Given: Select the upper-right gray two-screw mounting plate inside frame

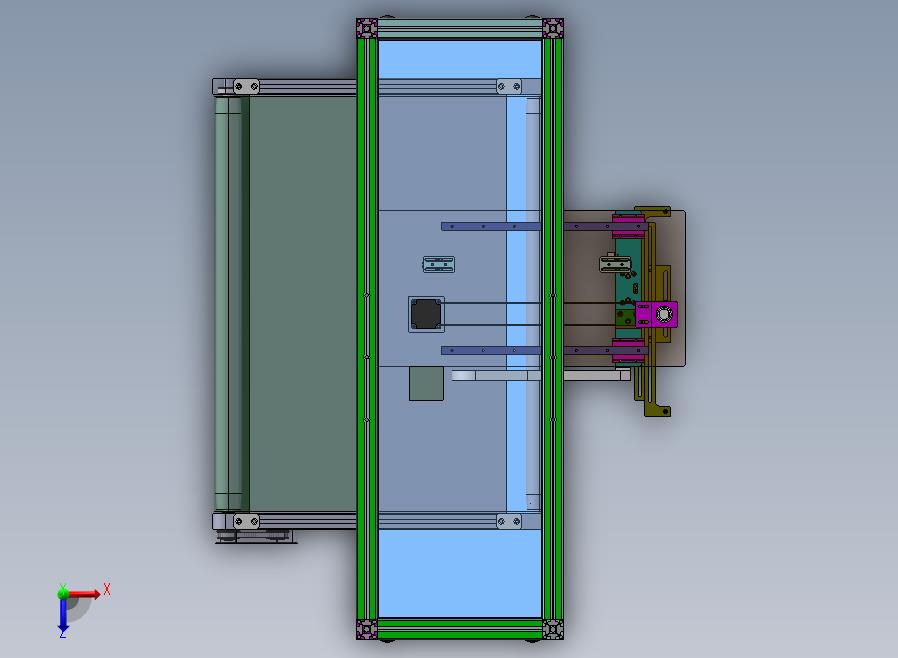Looking at the screenshot, I should (x=509, y=86).
